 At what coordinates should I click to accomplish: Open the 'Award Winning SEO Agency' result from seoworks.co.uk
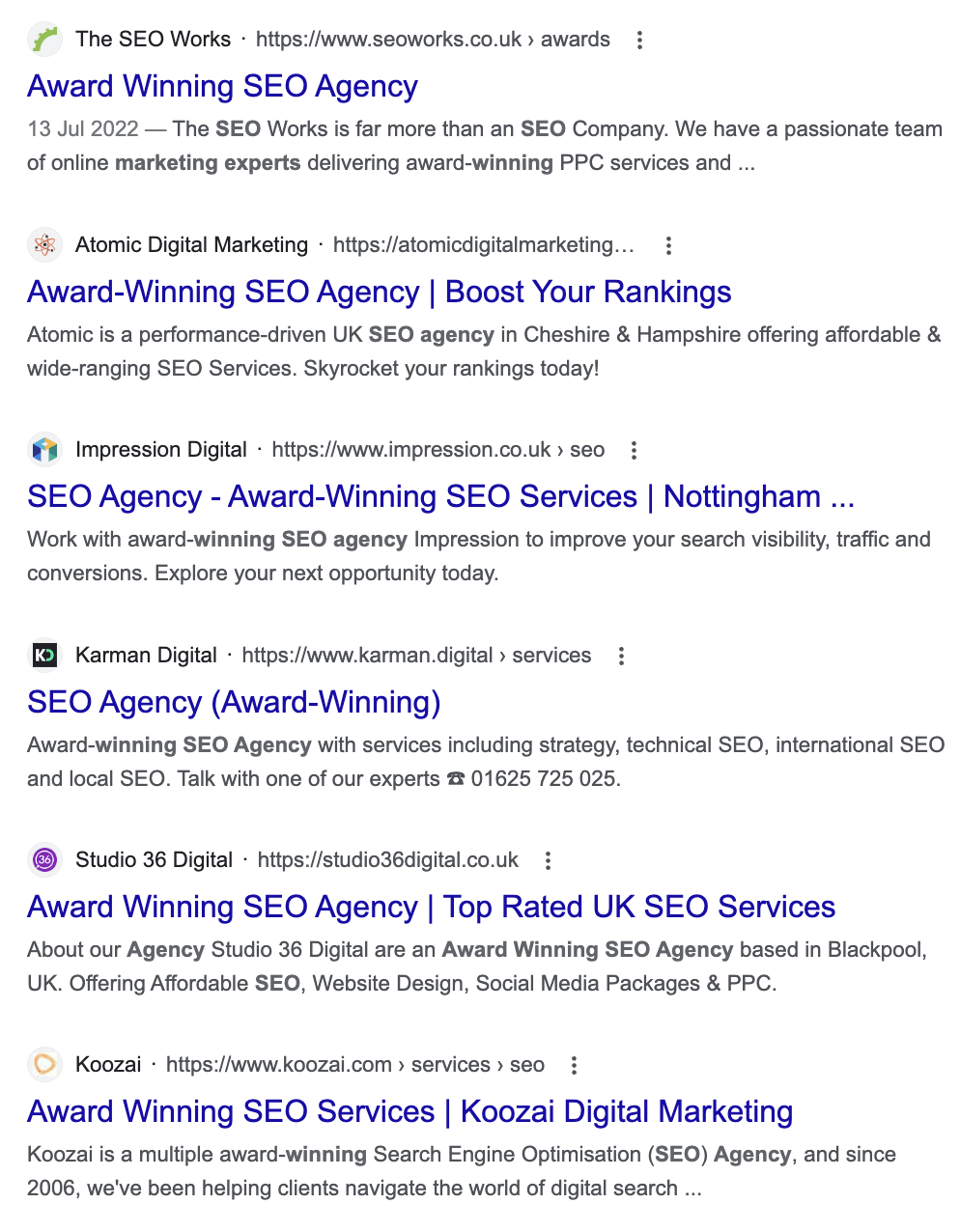tap(222, 87)
